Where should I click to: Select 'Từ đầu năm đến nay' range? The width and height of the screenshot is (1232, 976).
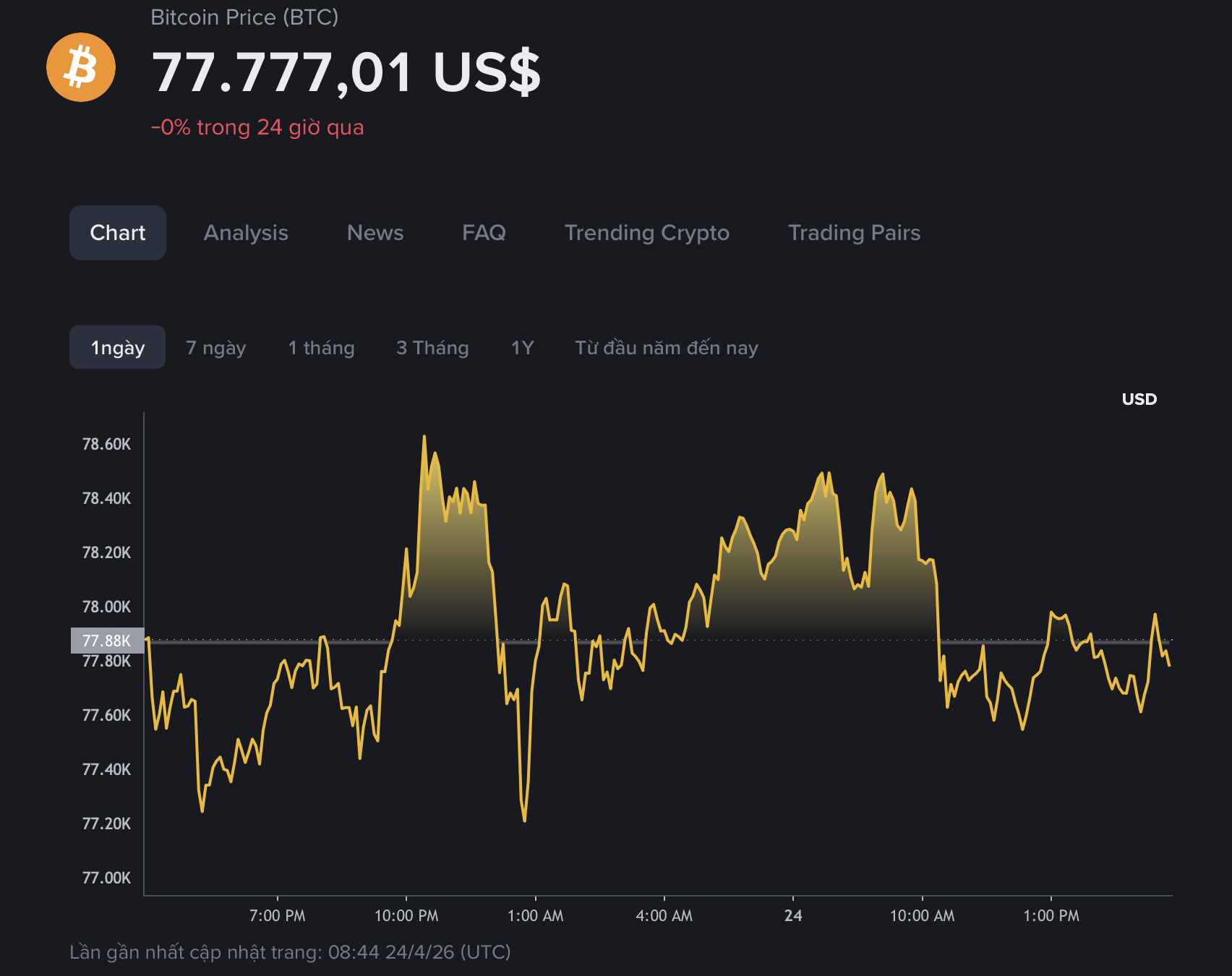click(667, 347)
